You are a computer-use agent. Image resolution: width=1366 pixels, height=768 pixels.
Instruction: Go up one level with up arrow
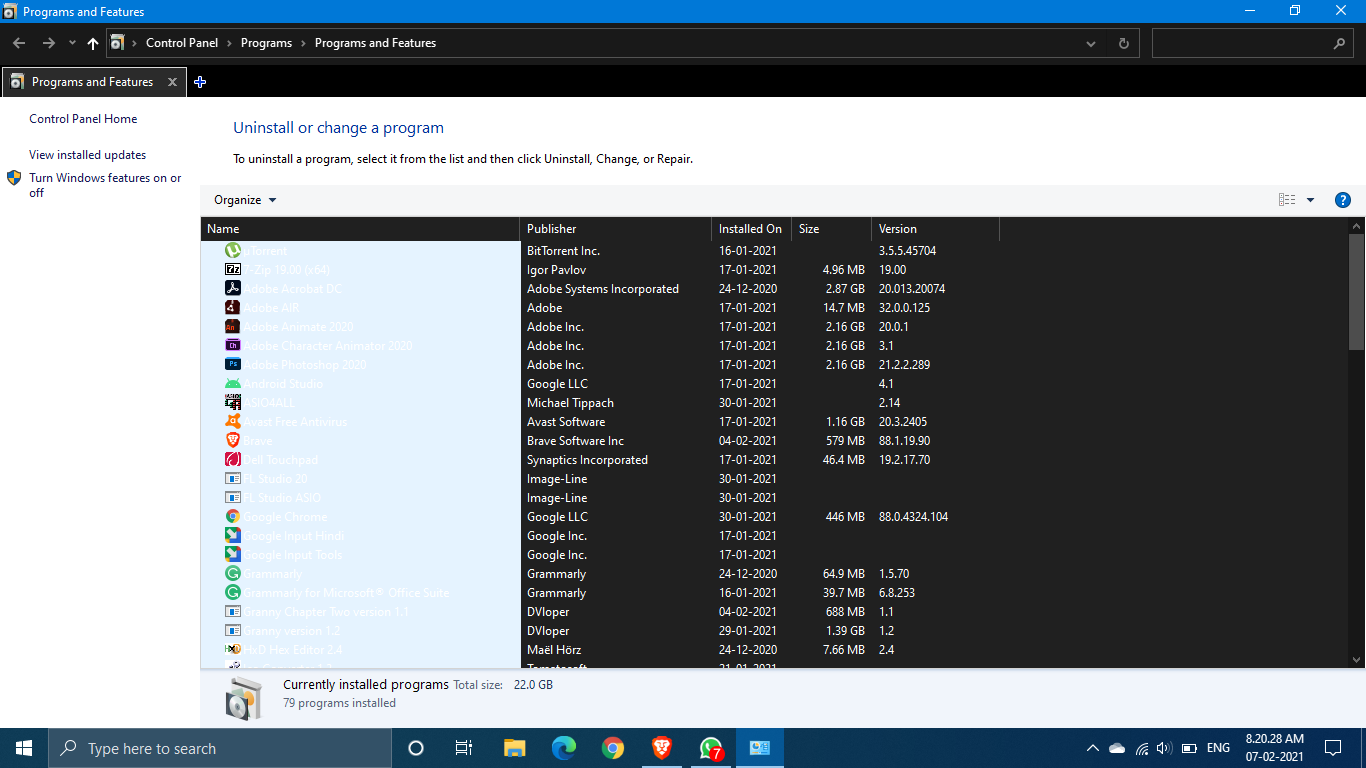93,43
